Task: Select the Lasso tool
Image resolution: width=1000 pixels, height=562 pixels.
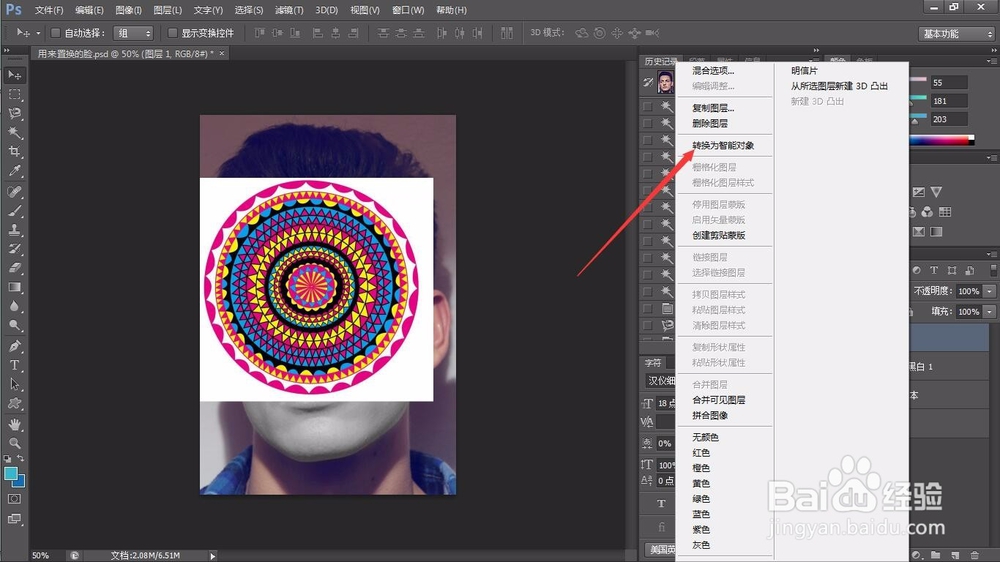Action: pos(14,114)
